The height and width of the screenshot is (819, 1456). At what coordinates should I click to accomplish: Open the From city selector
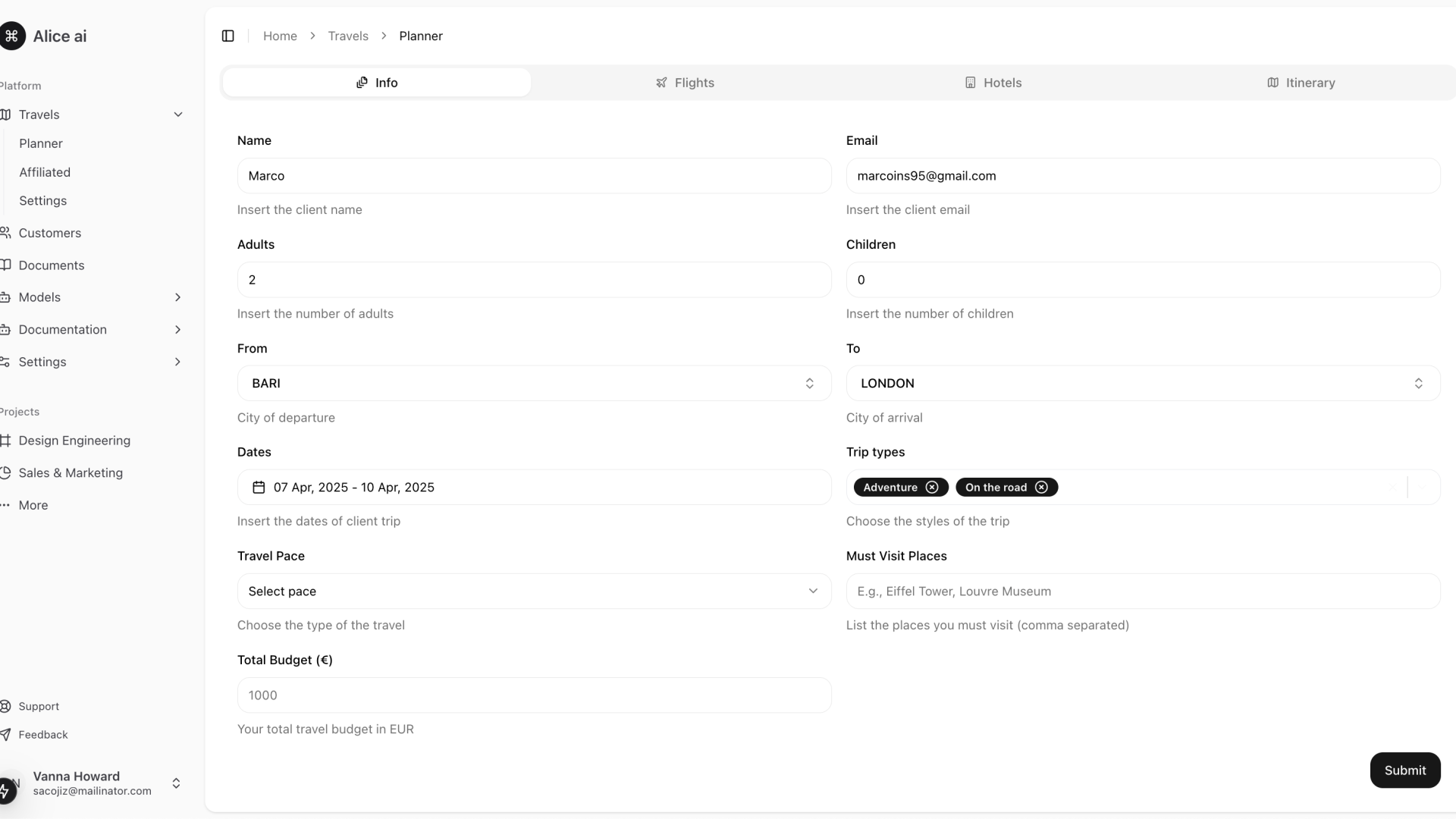[x=534, y=384]
